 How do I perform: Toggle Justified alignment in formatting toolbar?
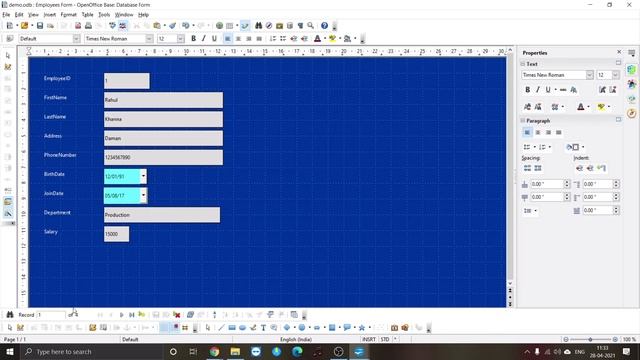tap(259, 39)
